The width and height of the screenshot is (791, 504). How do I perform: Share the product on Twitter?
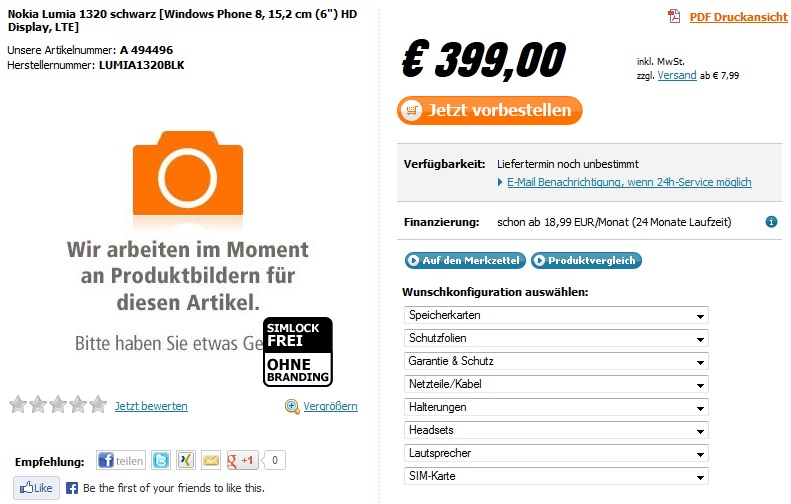coord(161,460)
